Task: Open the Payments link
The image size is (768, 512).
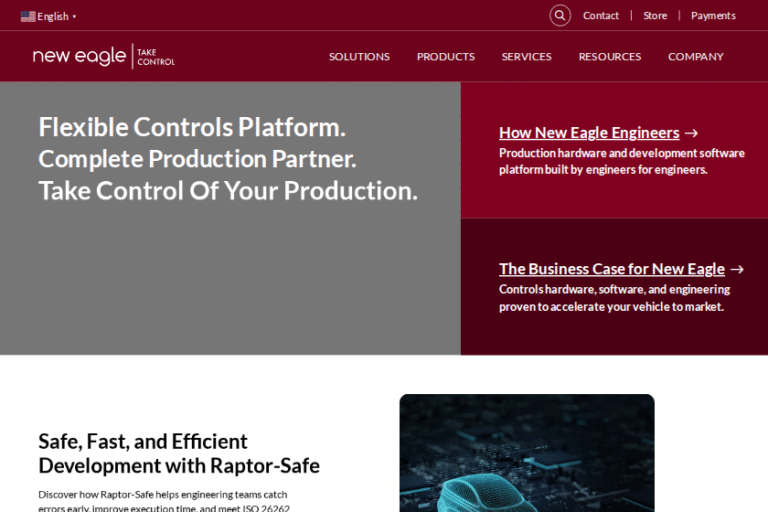Action: pyautogui.click(x=713, y=16)
